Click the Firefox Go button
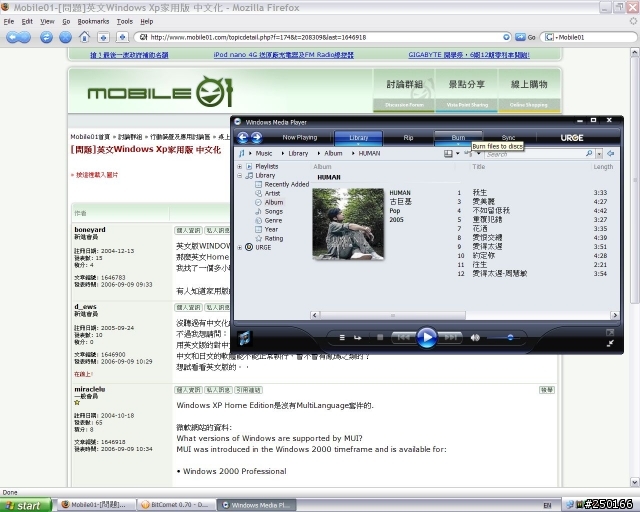 525,37
